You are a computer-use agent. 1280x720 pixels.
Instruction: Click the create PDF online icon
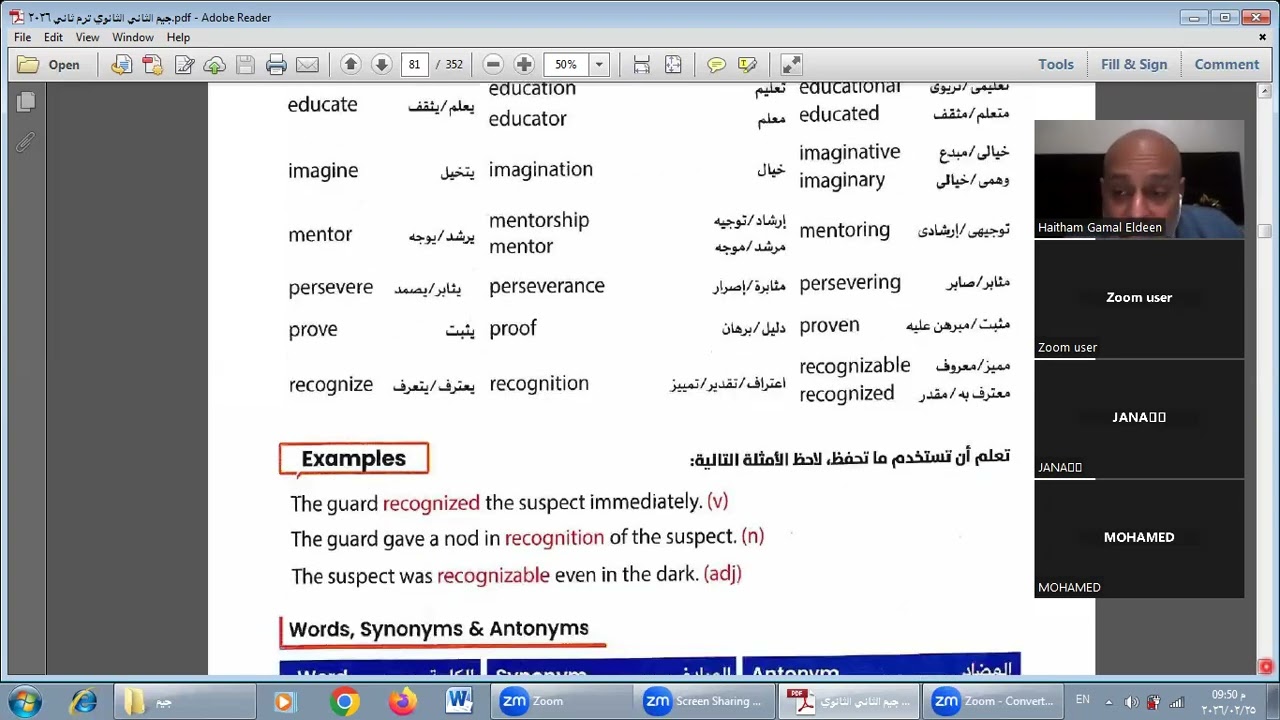152,65
